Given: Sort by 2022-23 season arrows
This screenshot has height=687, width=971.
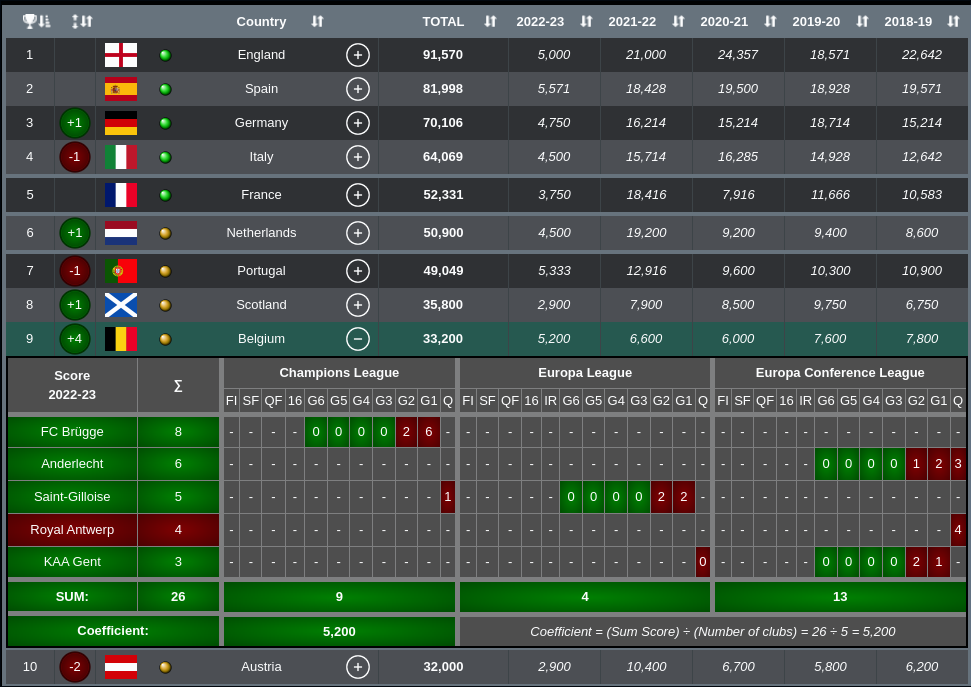Looking at the screenshot, I should point(586,21).
